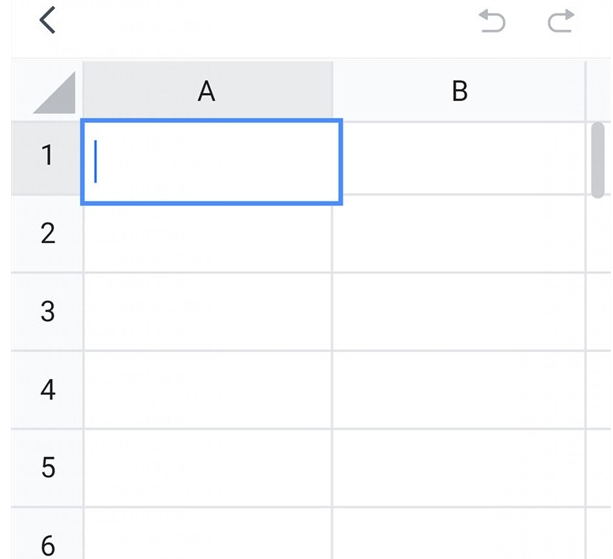
Task: Select cell A2
Action: (208, 234)
